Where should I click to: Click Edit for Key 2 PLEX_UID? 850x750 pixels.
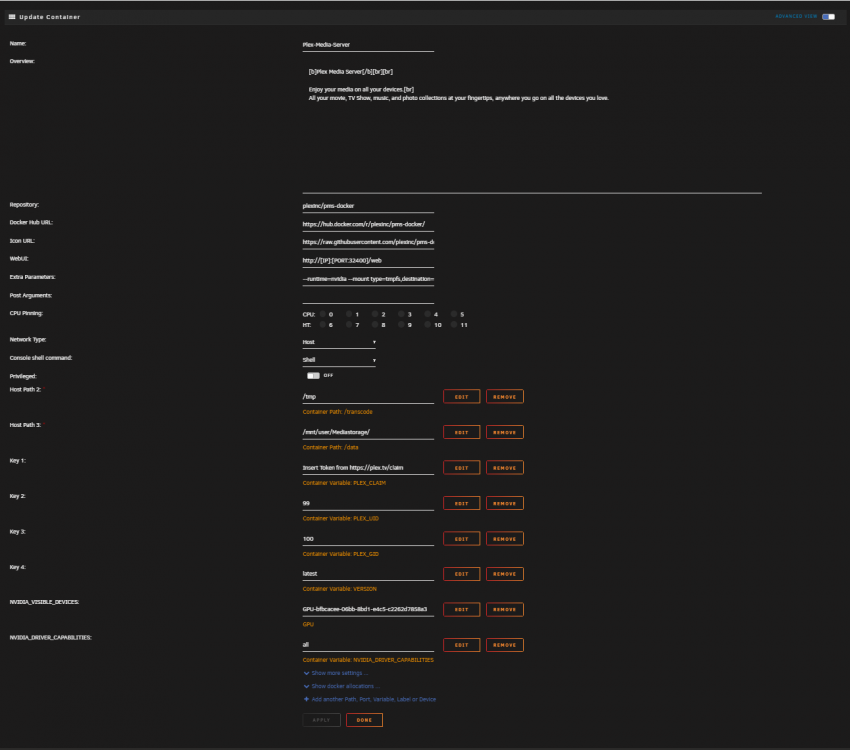pos(461,503)
